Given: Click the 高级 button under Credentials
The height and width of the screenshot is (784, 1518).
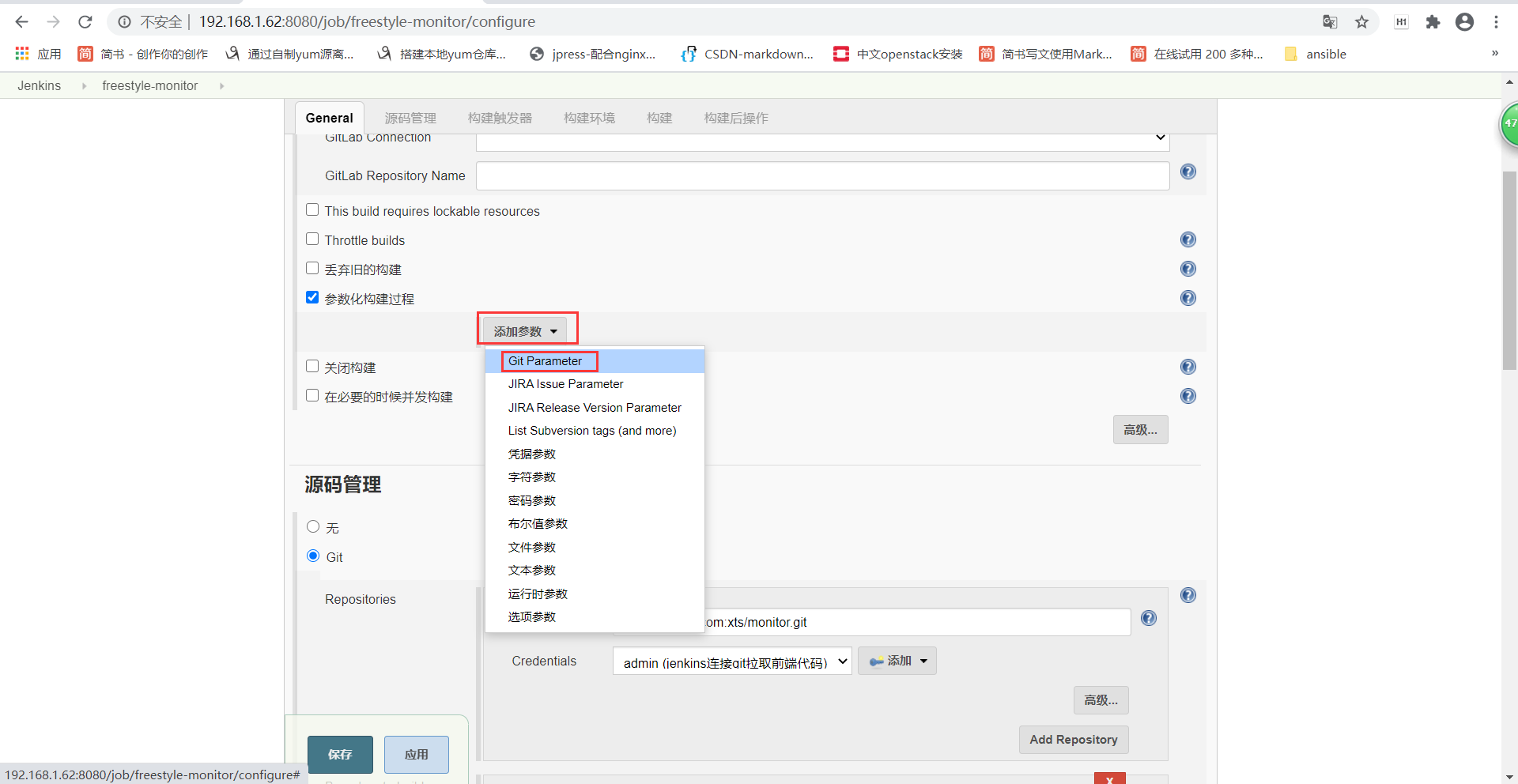Looking at the screenshot, I should (1101, 700).
